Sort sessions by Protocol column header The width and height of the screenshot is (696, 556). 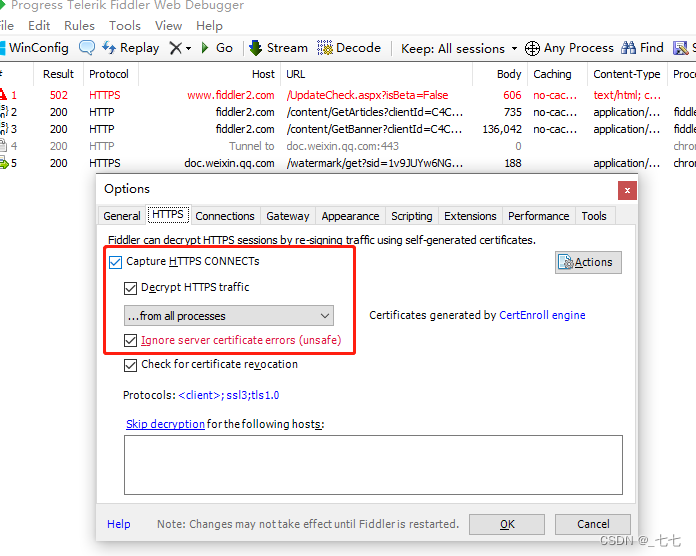109,74
